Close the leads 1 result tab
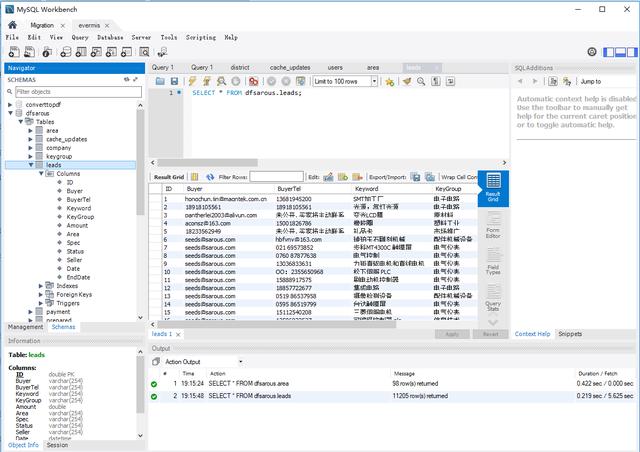640x452 pixels. coord(178,334)
